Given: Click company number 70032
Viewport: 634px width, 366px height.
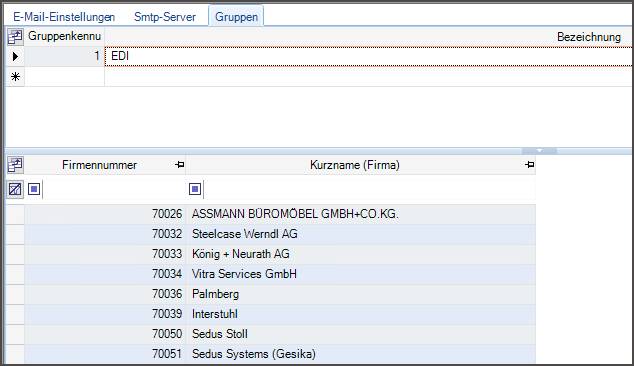Looking at the screenshot, I should click(167, 234).
